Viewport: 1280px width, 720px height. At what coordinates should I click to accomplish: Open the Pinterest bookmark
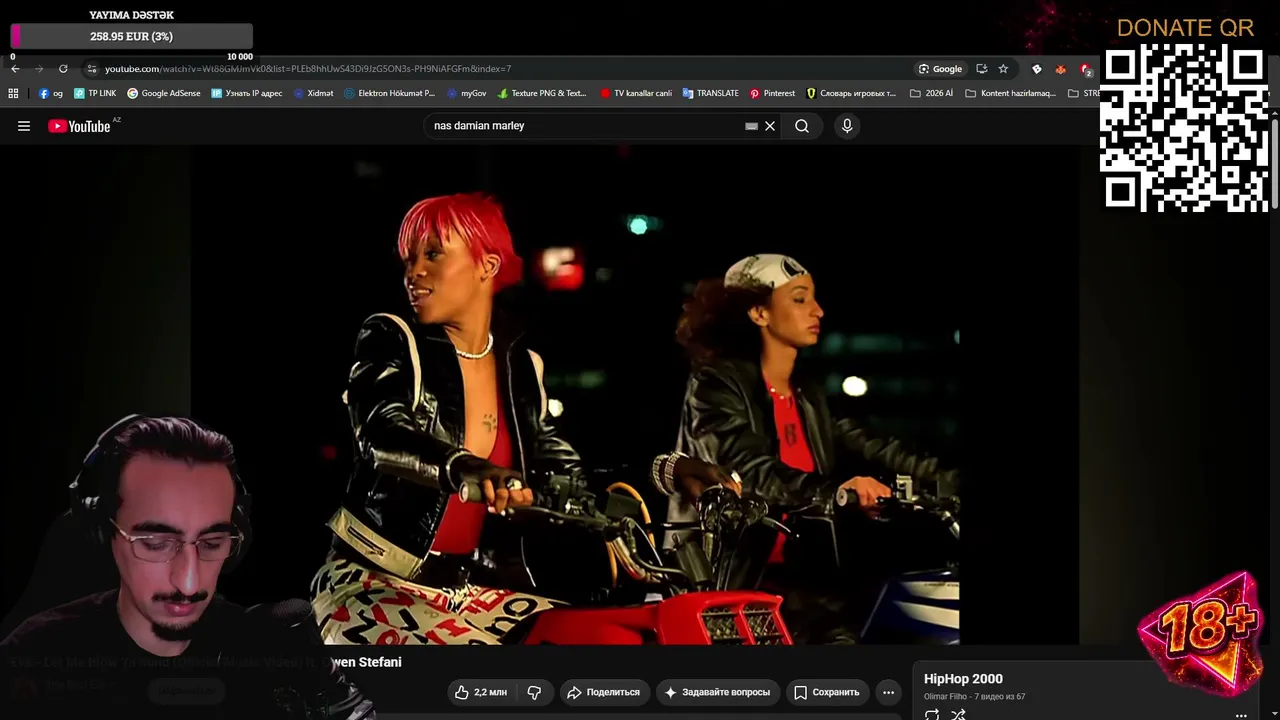pyautogui.click(x=772, y=93)
